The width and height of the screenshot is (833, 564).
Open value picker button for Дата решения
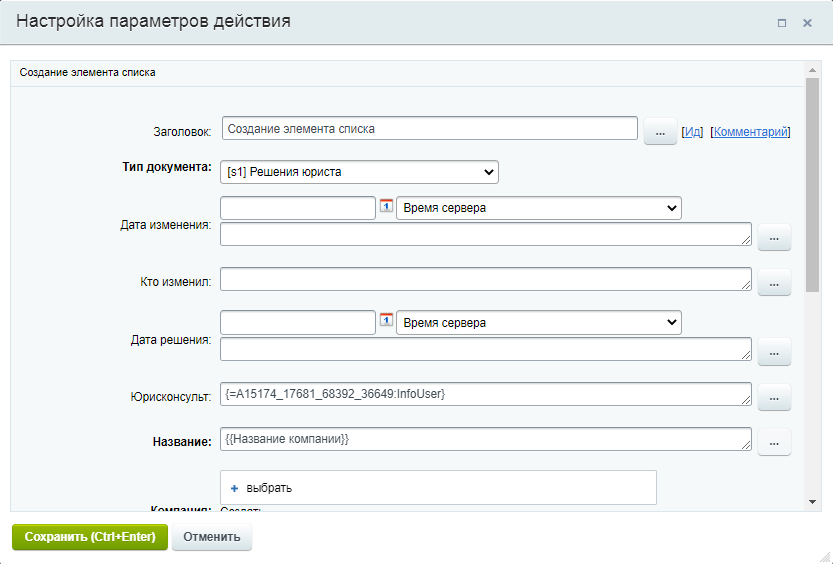(774, 352)
